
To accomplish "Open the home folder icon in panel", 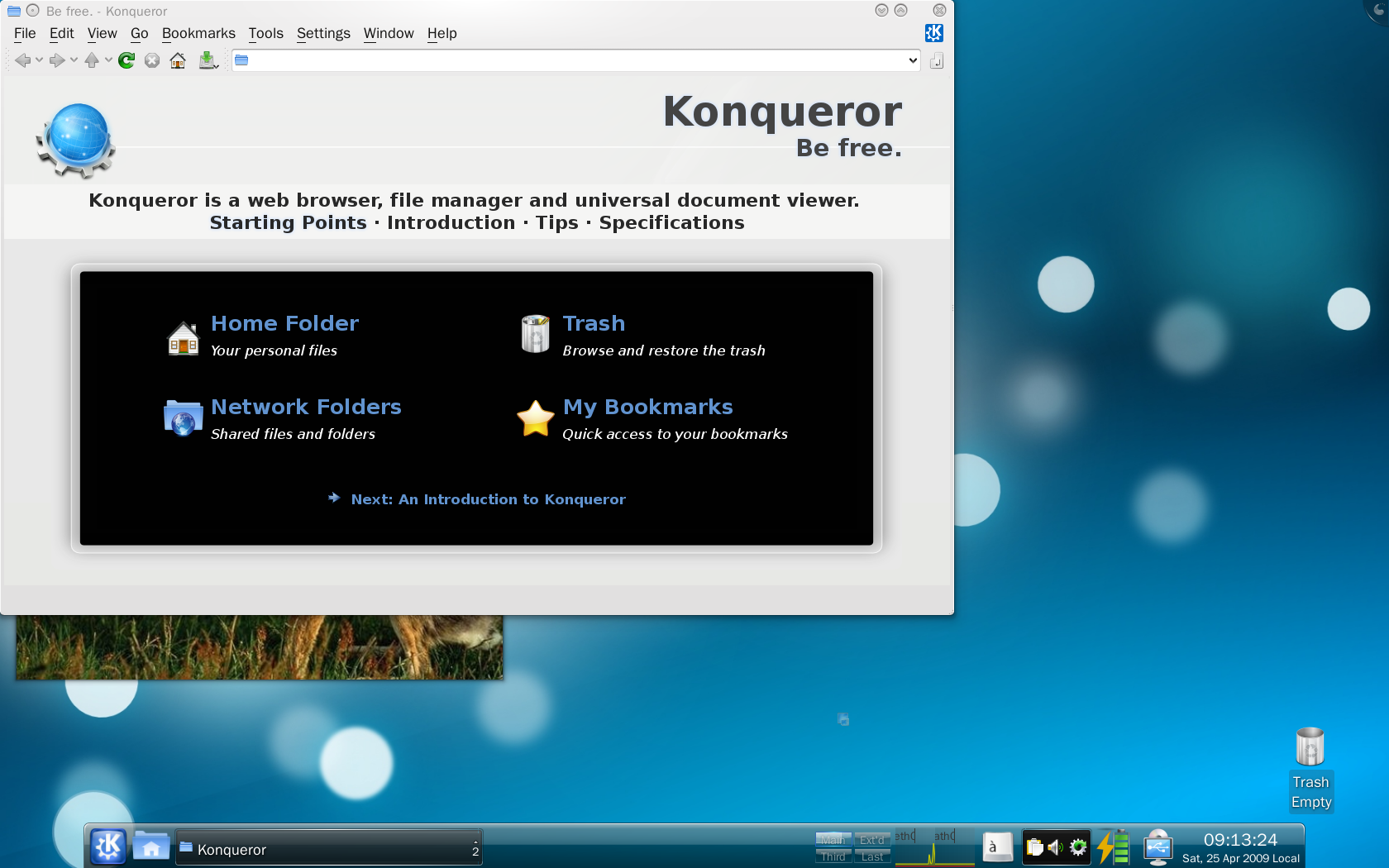I will 151,847.
